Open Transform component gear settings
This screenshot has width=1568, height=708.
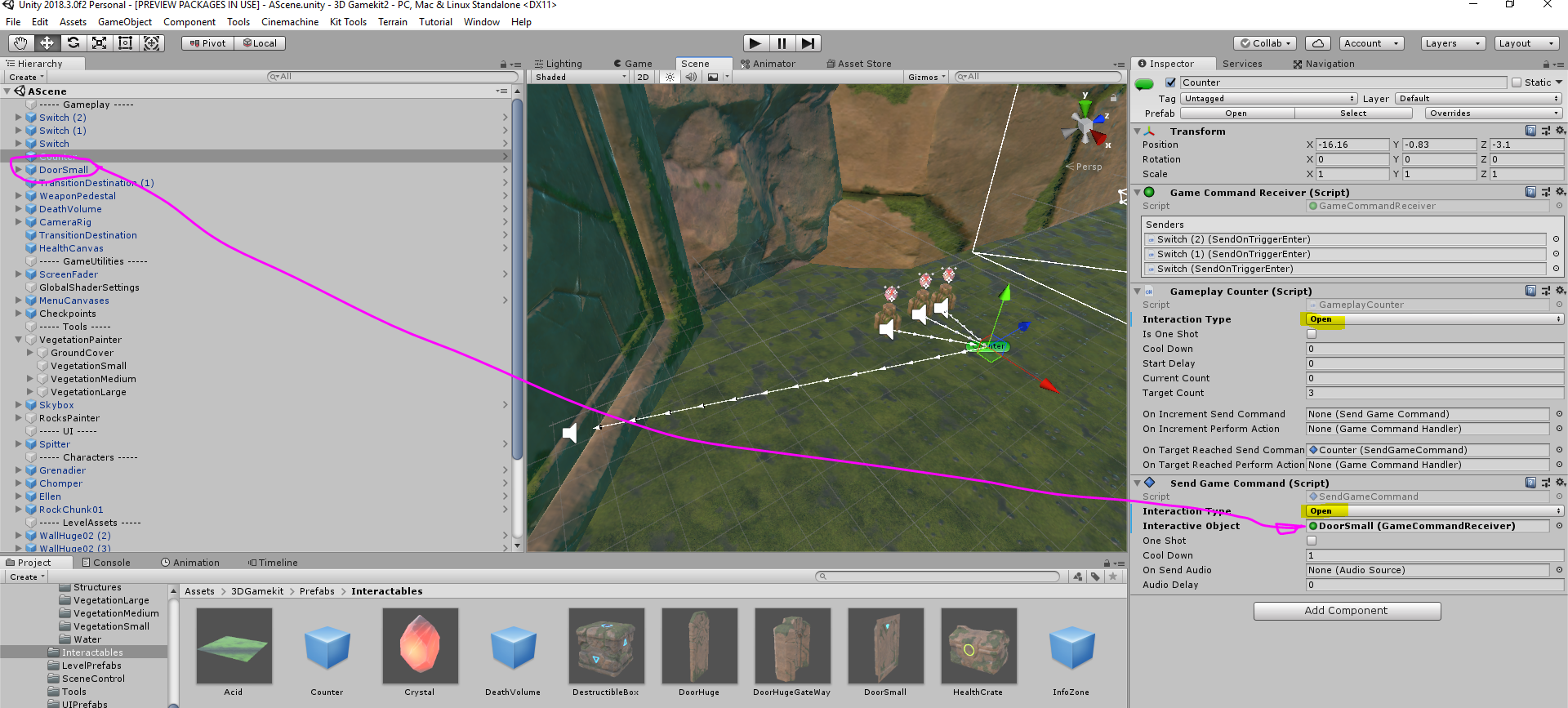pyautogui.click(x=1560, y=131)
